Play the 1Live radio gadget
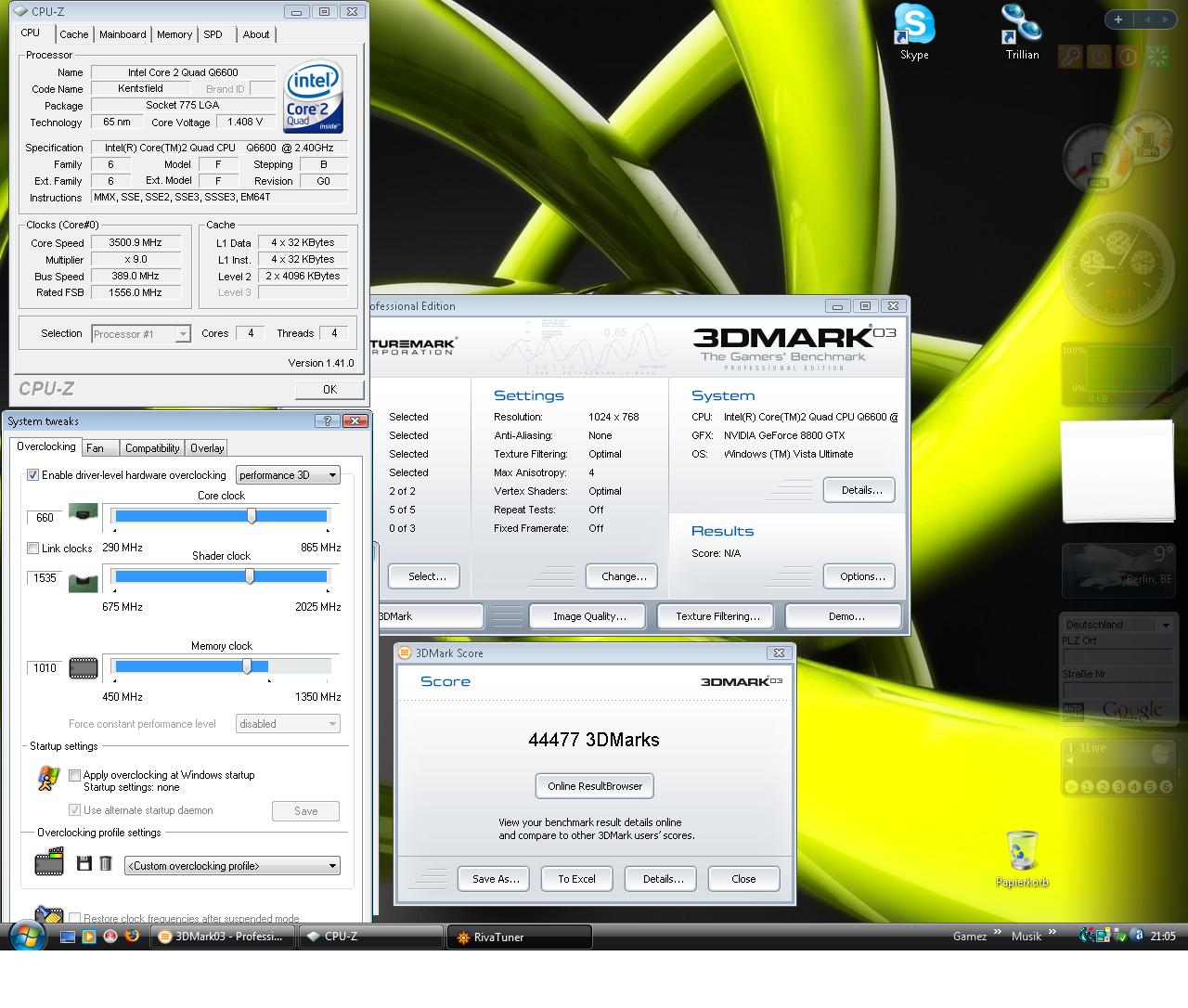Screen dimensions: 1188x1008 [1070, 786]
